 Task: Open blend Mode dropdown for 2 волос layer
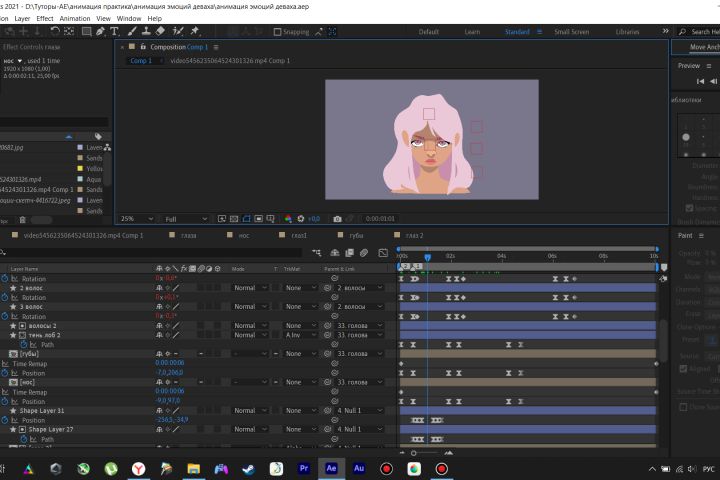click(x=250, y=288)
